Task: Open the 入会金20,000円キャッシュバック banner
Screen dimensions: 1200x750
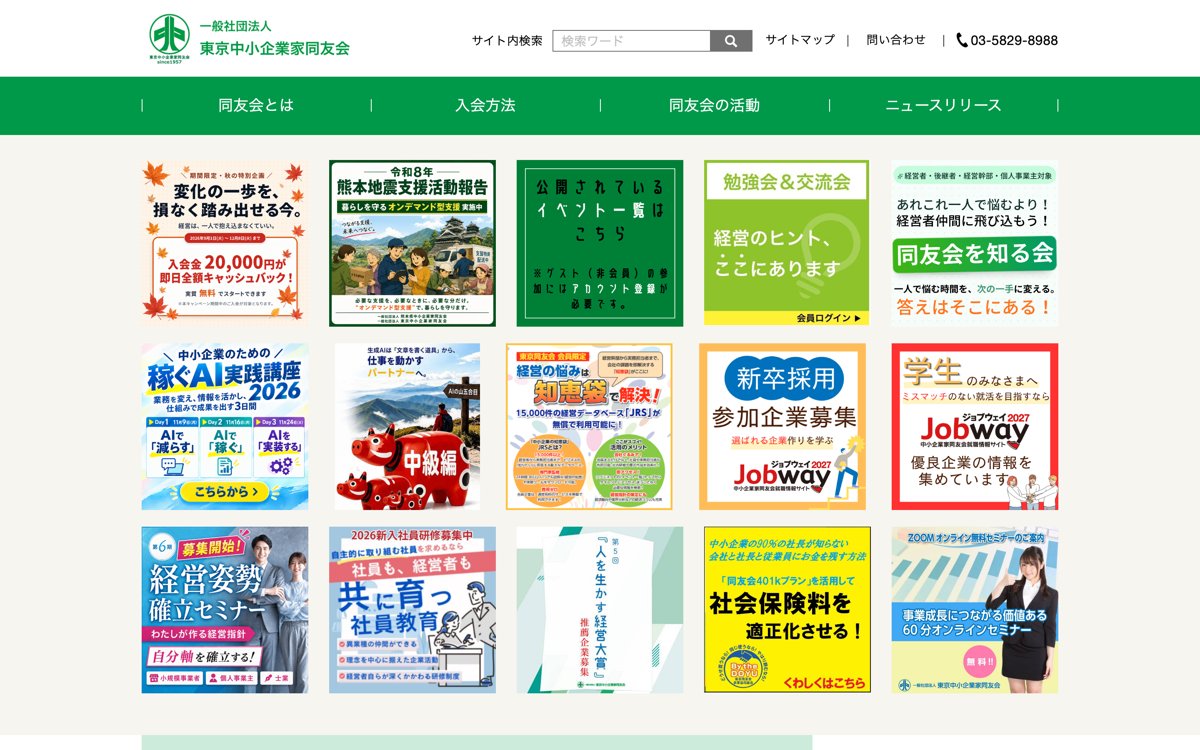Action: point(225,243)
